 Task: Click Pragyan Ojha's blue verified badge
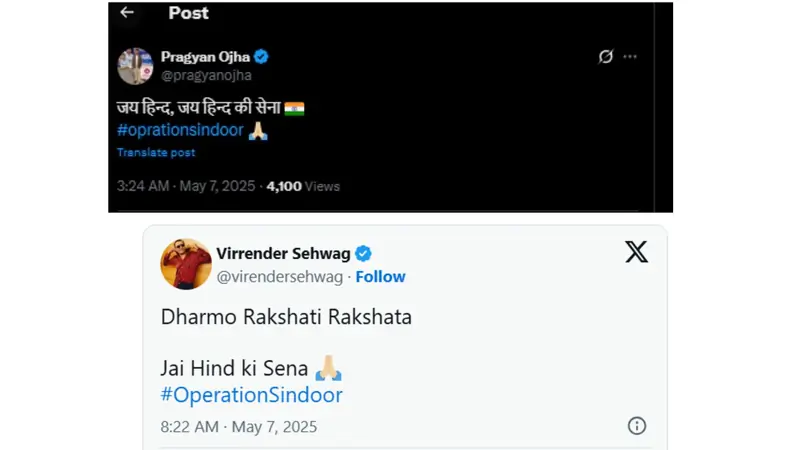click(262, 57)
